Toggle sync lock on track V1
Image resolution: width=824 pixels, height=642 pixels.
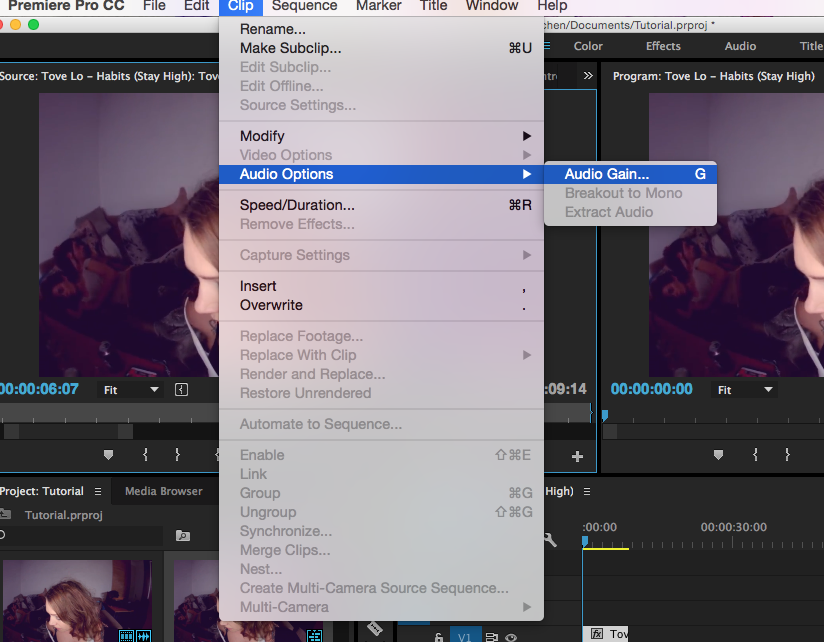pyautogui.click(x=491, y=637)
